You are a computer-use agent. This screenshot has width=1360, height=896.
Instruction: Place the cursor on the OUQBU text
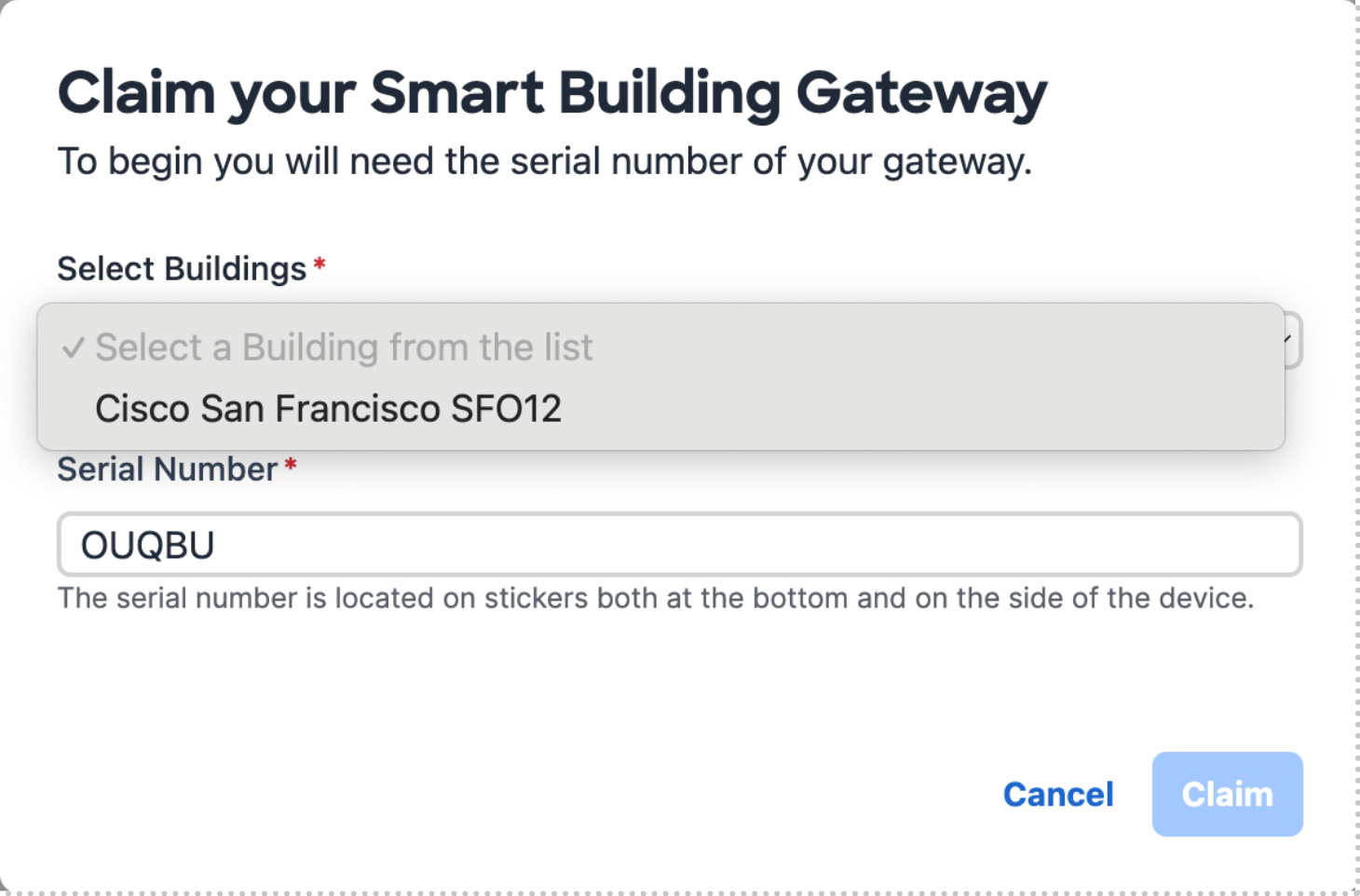point(148,546)
